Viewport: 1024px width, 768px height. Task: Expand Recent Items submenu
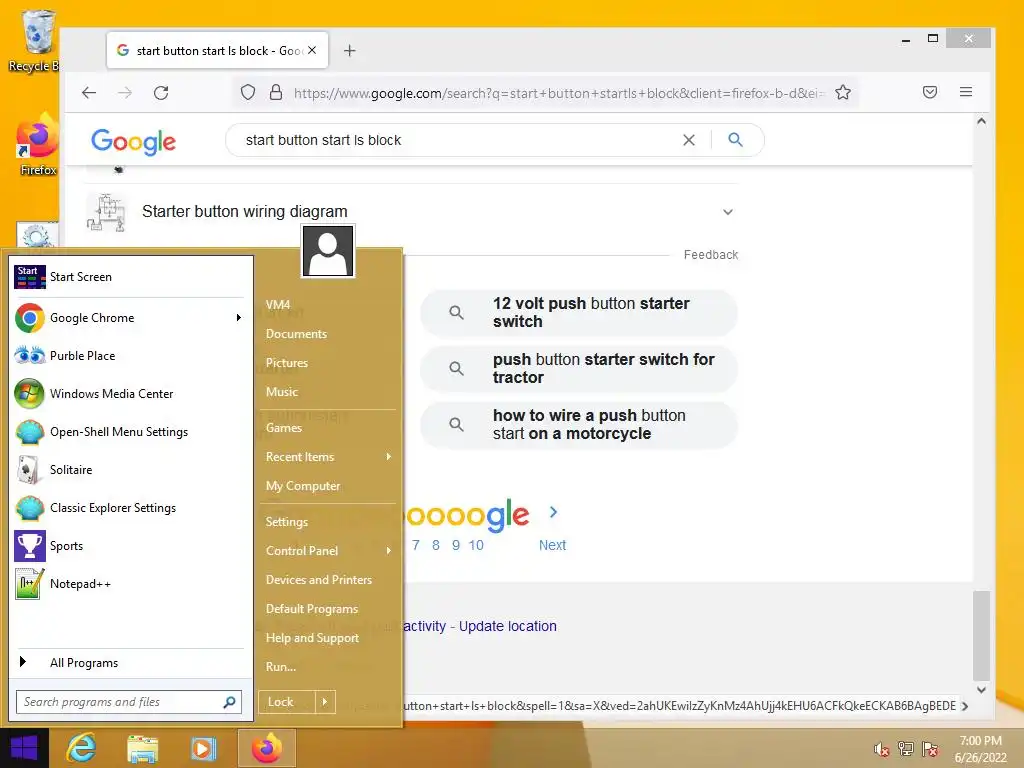click(328, 457)
